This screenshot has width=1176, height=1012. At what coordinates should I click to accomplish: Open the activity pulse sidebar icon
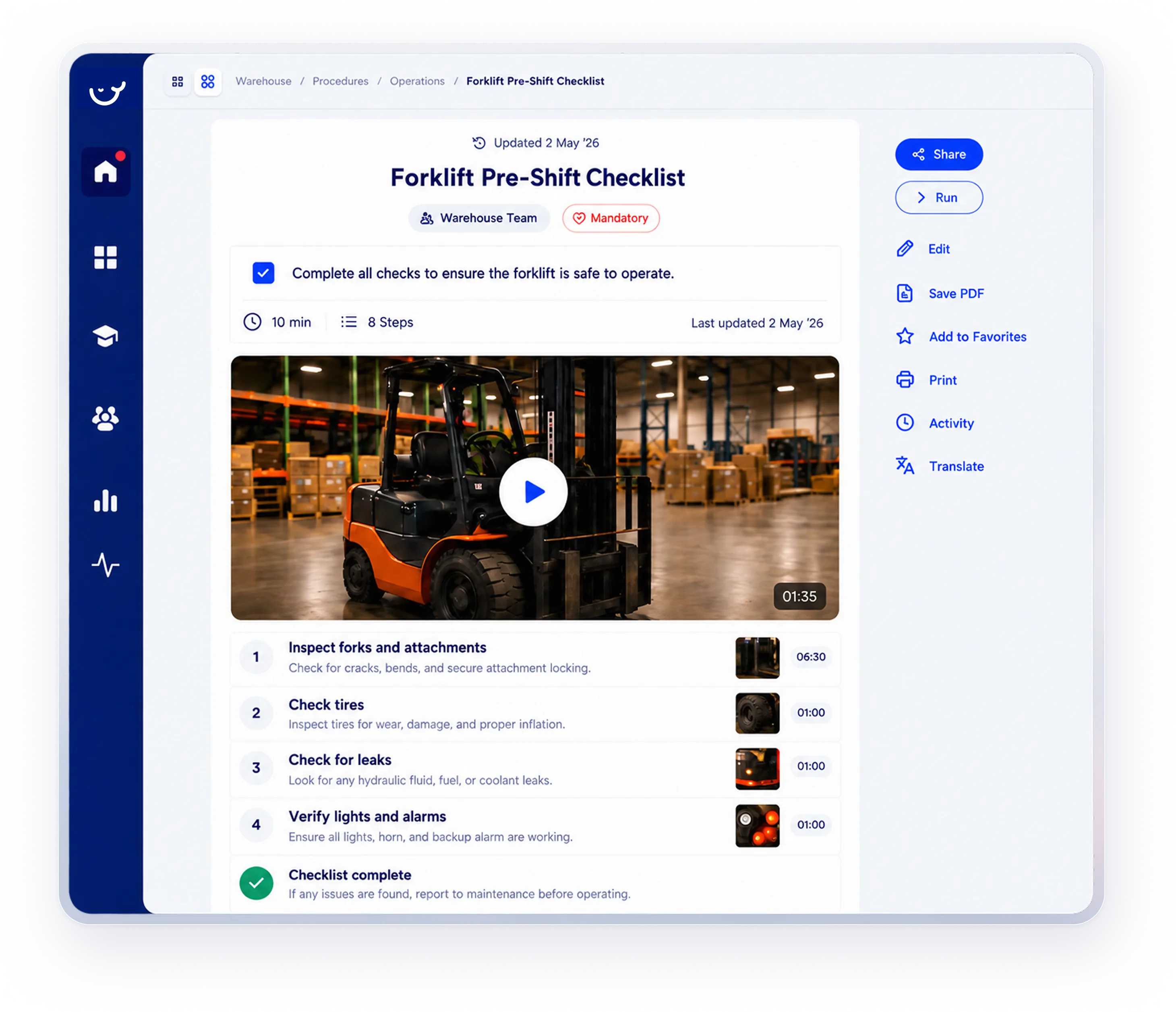click(x=106, y=565)
